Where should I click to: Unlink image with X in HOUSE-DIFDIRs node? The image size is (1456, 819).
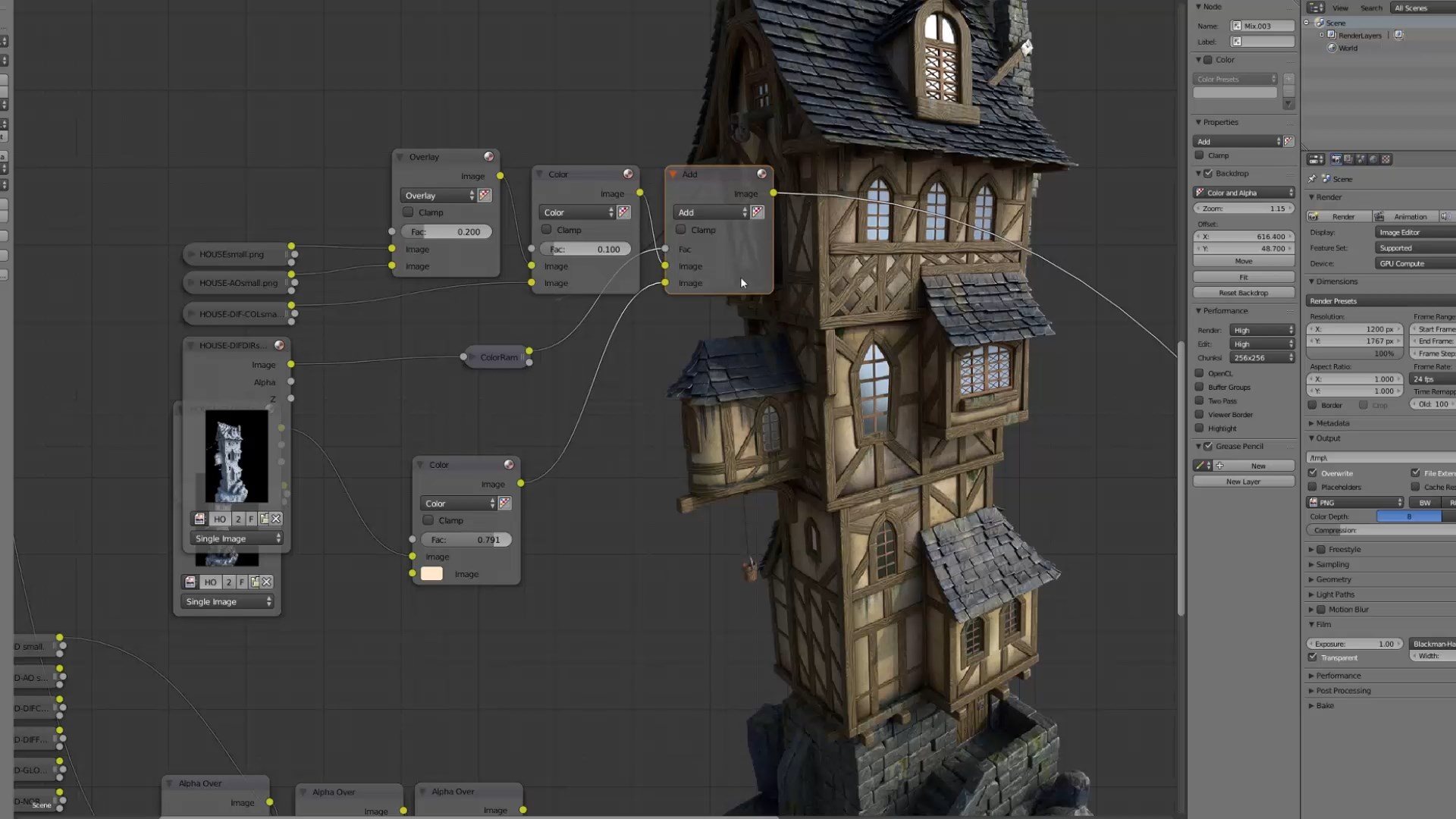(276, 519)
